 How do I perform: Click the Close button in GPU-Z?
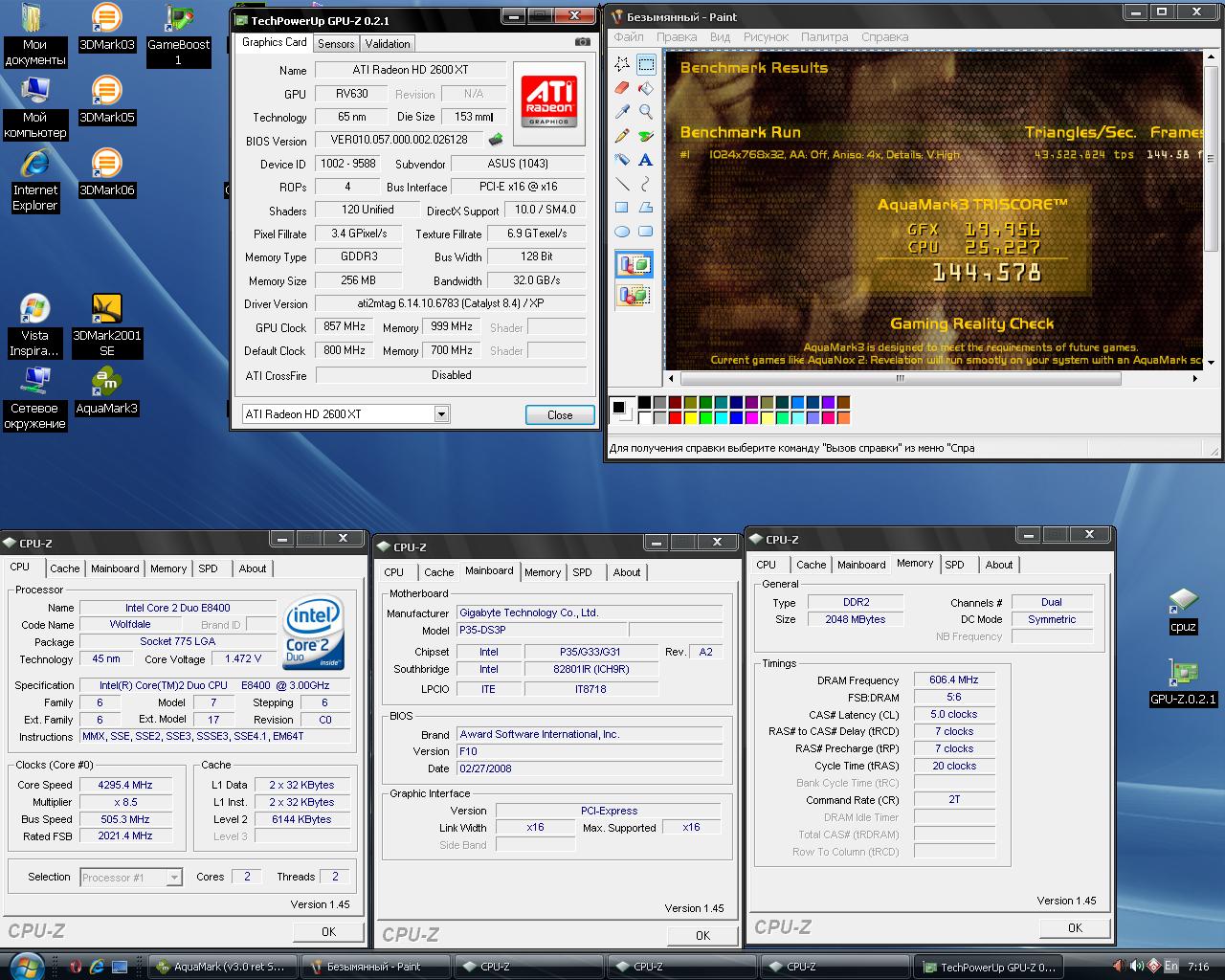coord(560,415)
